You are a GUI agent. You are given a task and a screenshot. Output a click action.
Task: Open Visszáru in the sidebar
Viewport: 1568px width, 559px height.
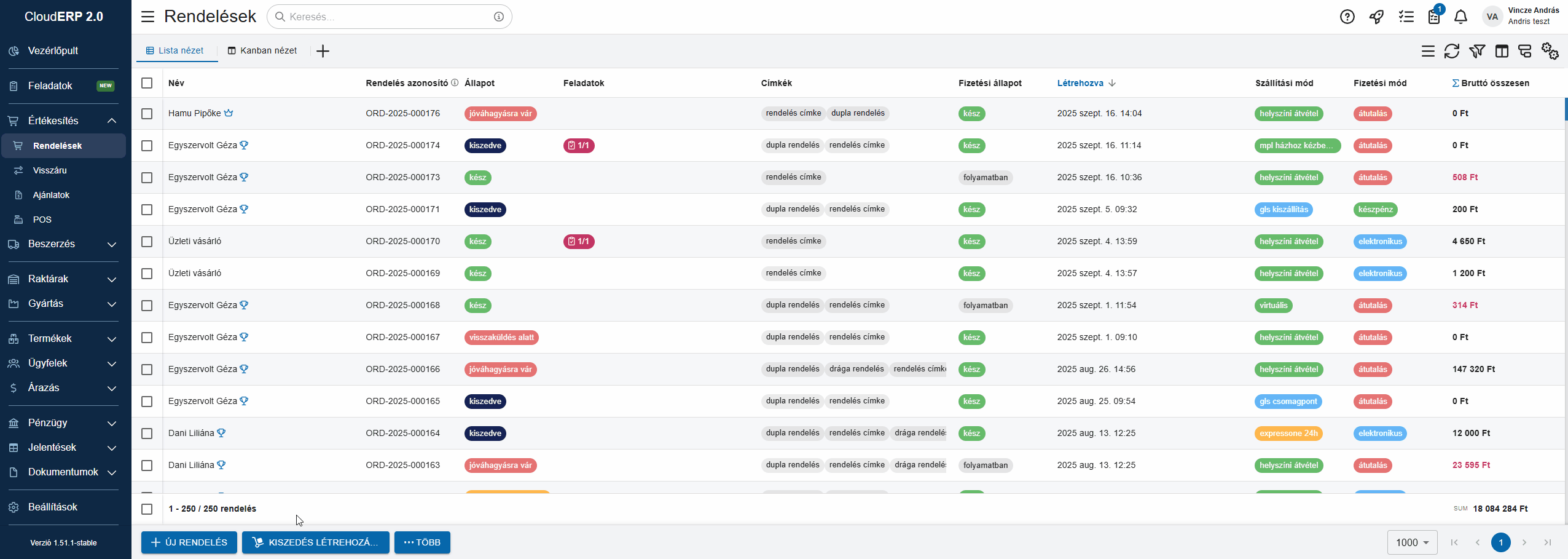click(x=50, y=170)
